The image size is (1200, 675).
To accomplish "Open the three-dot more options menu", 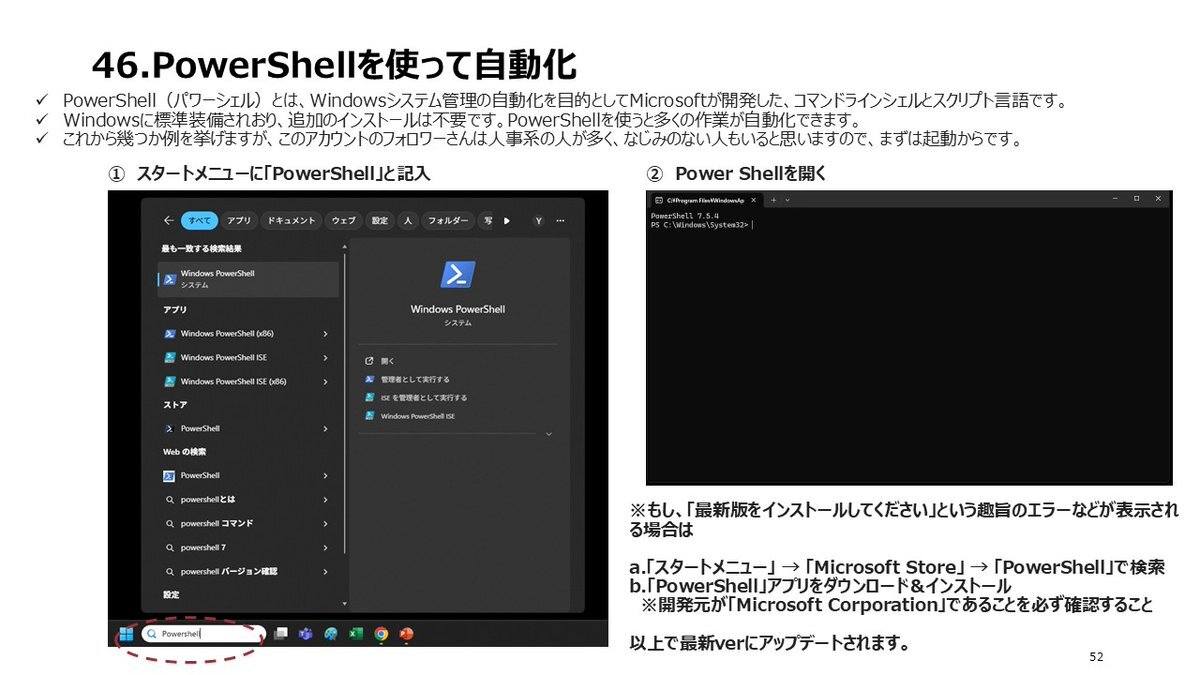I will [x=560, y=220].
